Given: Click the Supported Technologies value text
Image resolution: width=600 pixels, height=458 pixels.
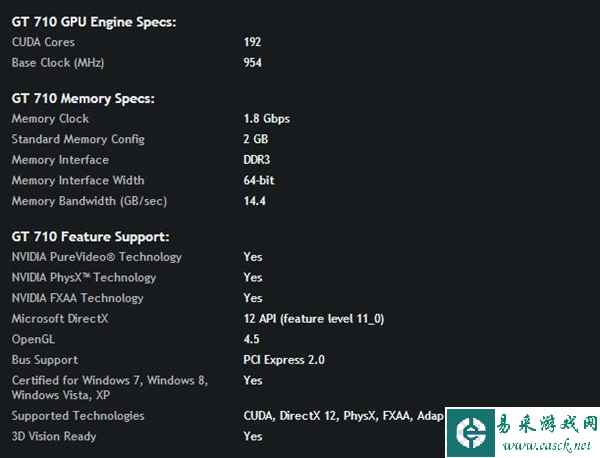Looking at the screenshot, I should coord(344,416).
